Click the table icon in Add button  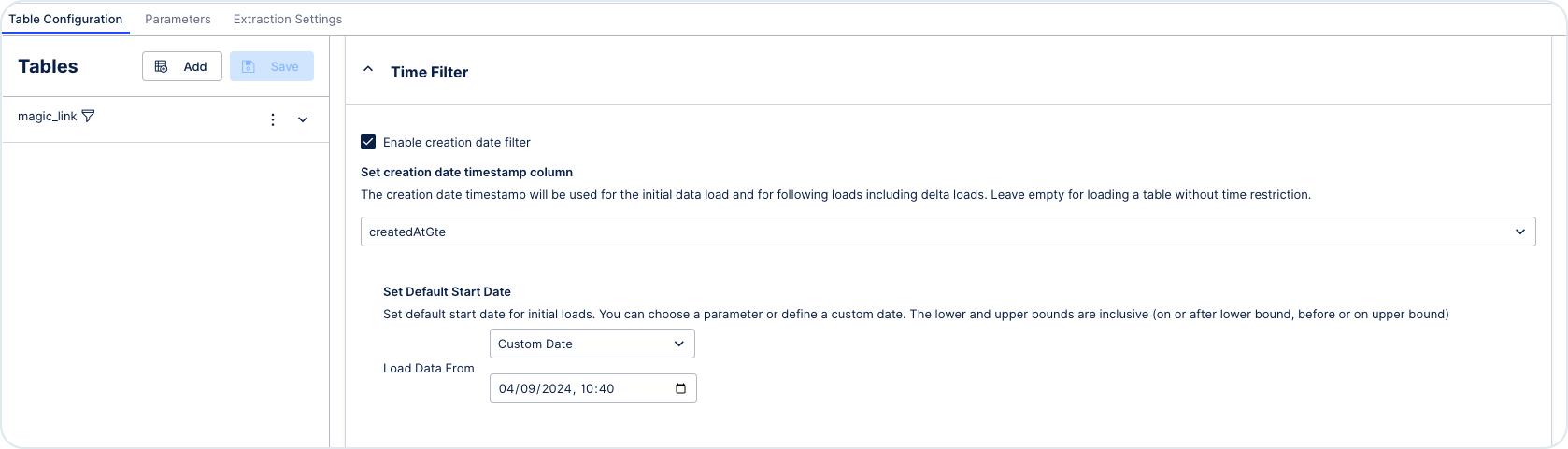[162, 66]
